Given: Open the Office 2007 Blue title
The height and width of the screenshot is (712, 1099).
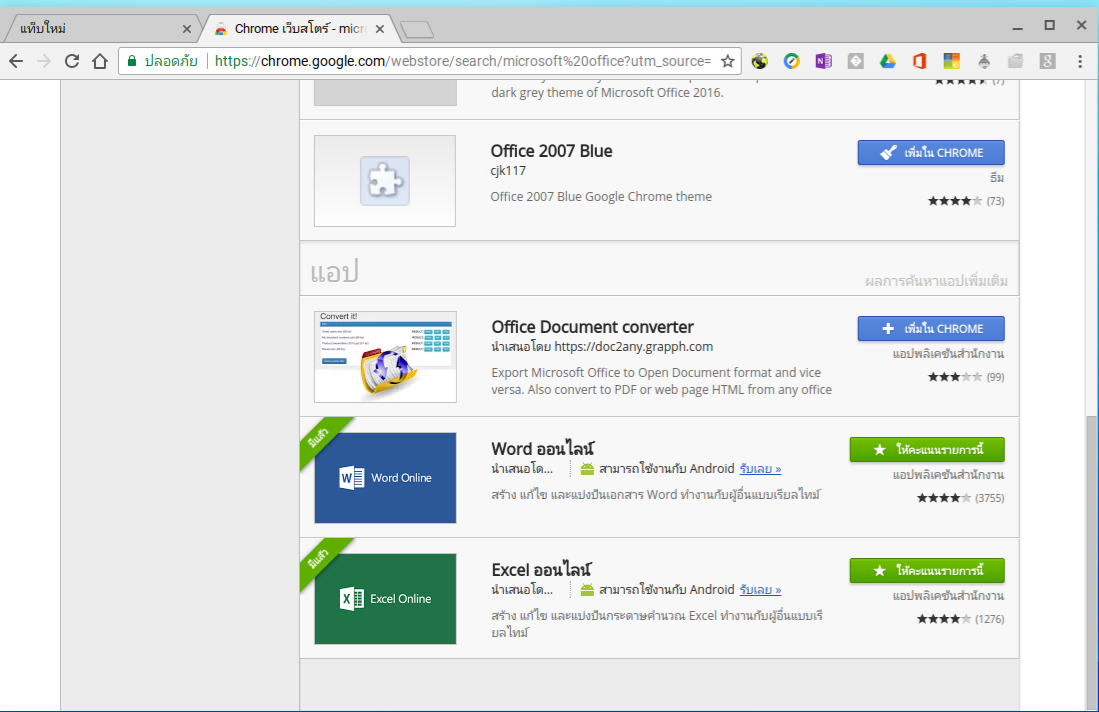Looking at the screenshot, I should 552,151.
